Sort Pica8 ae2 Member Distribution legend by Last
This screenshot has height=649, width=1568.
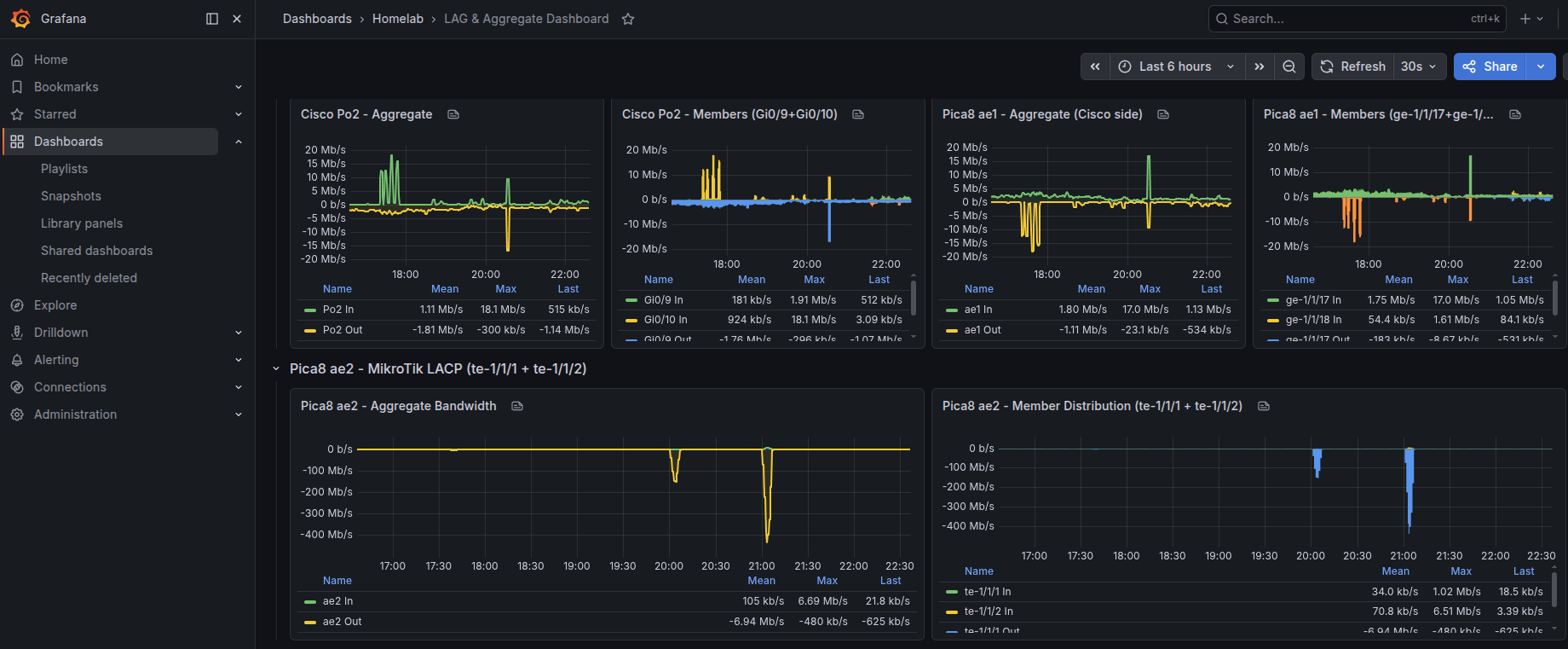click(x=1524, y=571)
